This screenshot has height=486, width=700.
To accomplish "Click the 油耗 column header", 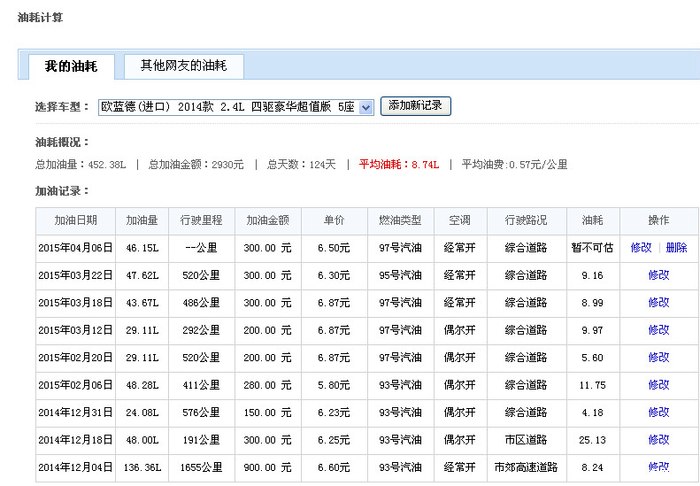I will click(592, 220).
